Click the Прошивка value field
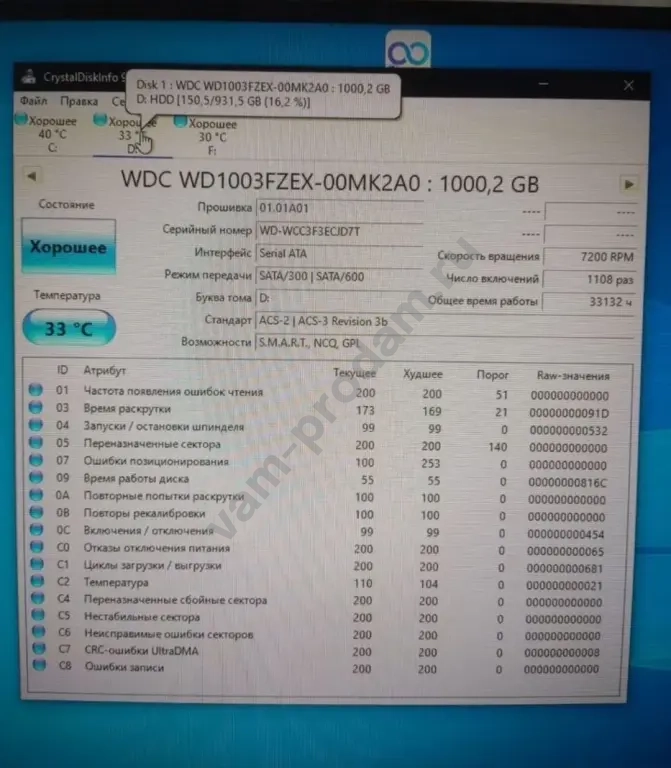This screenshot has height=768, width=671. [x=339, y=209]
